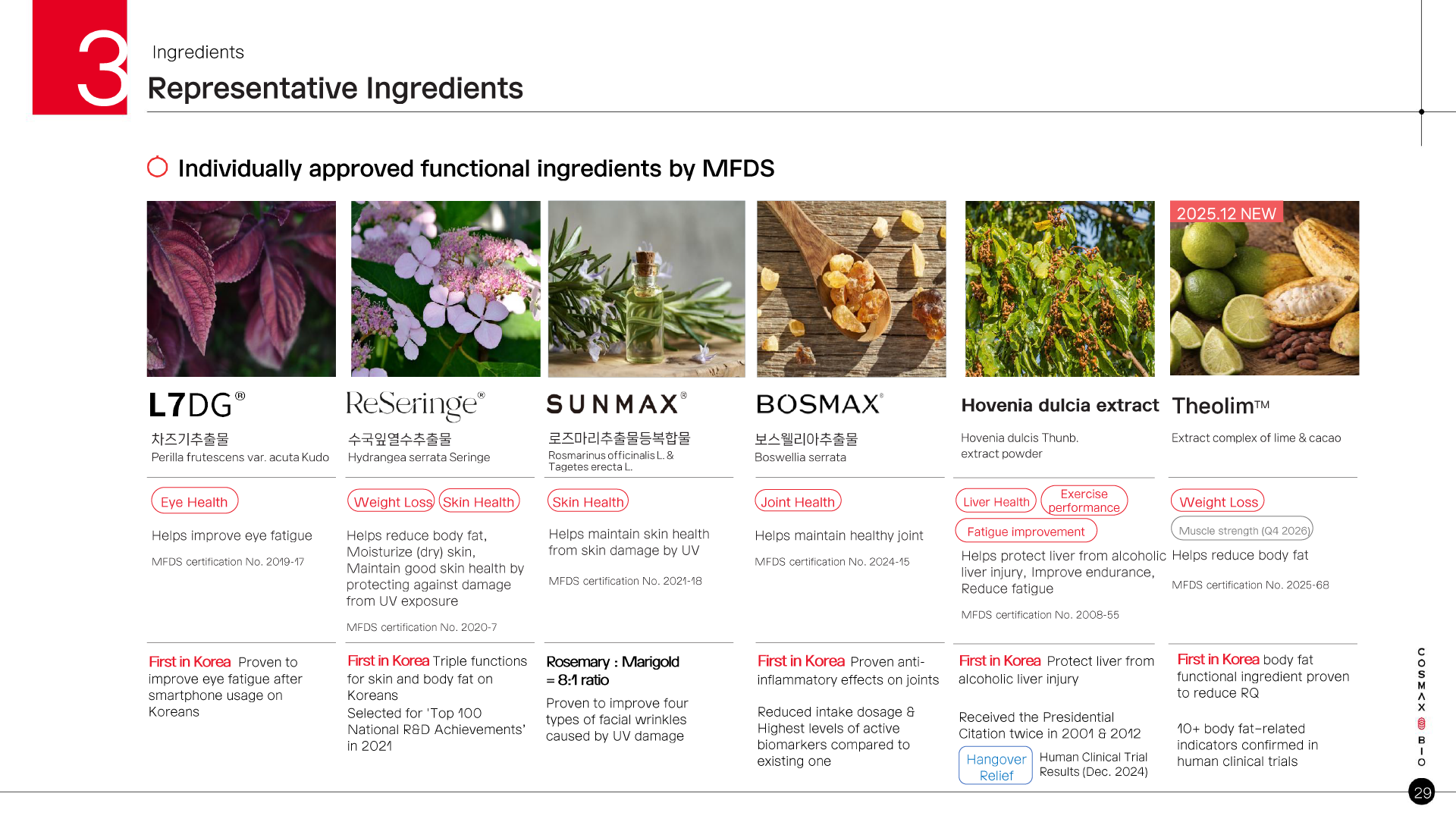Select the Fatigue improvement tag
The width and height of the screenshot is (1456, 819).
1025,531
